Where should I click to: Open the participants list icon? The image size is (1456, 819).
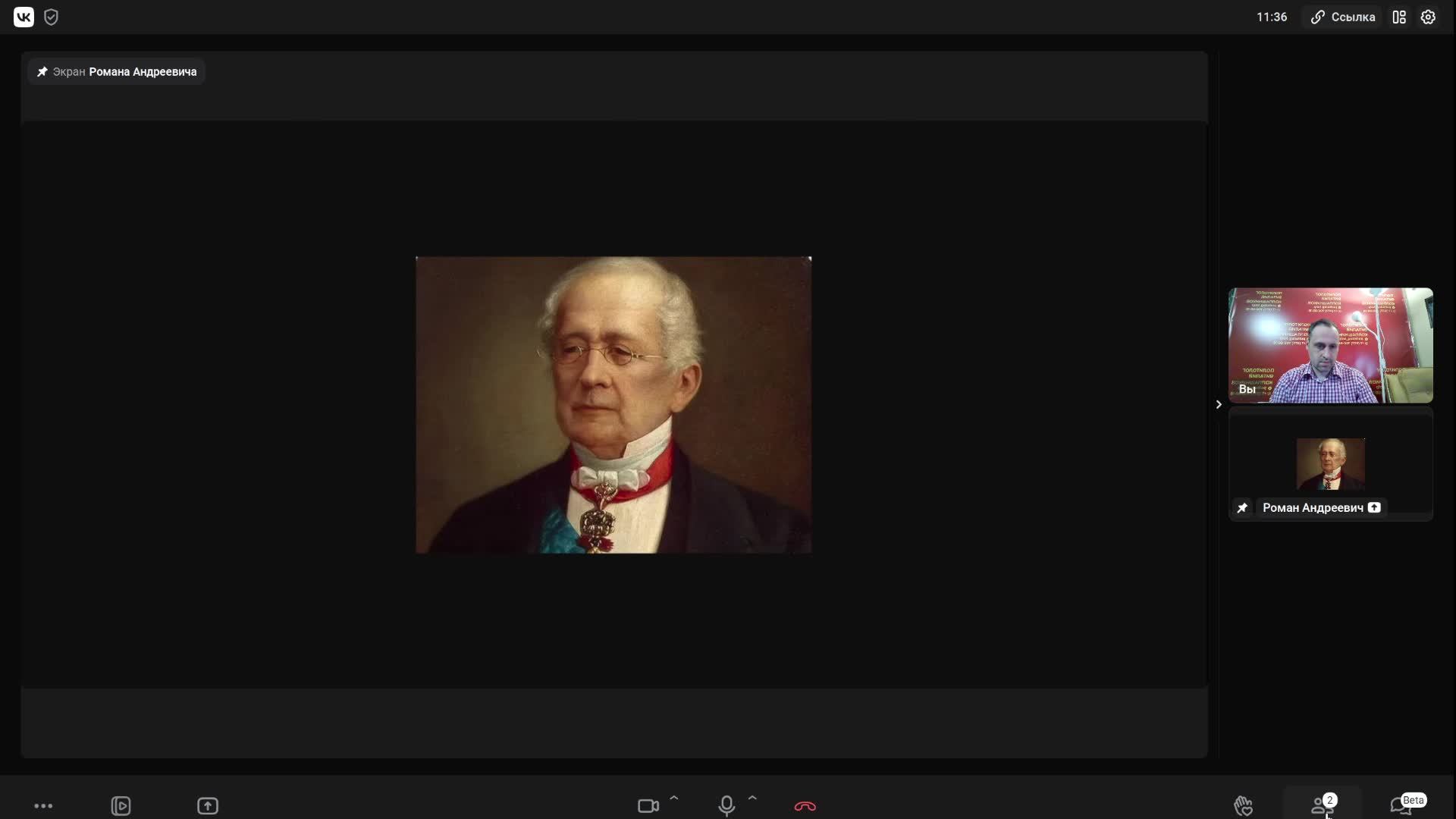tap(1322, 805)
